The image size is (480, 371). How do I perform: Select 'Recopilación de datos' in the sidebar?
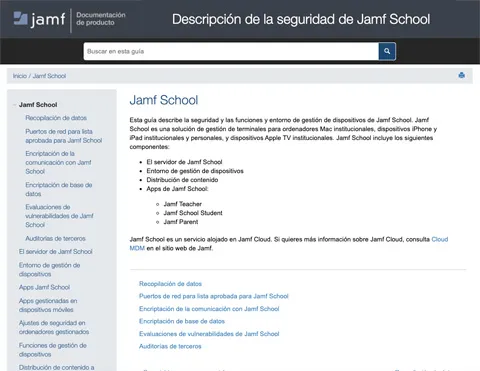click(x=56, y=118)
